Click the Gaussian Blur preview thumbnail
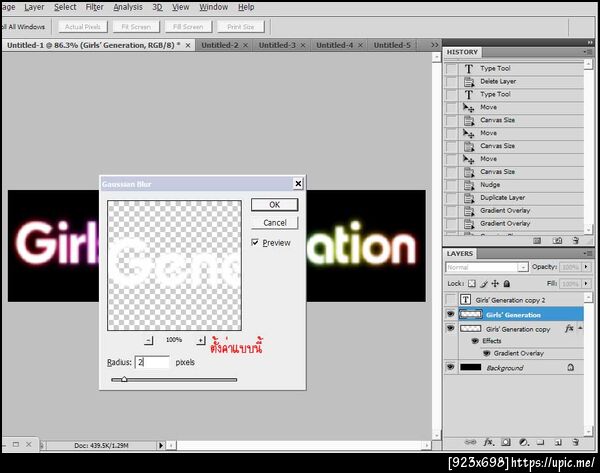This screenshot has width=600, height=473. coord(174,265)
